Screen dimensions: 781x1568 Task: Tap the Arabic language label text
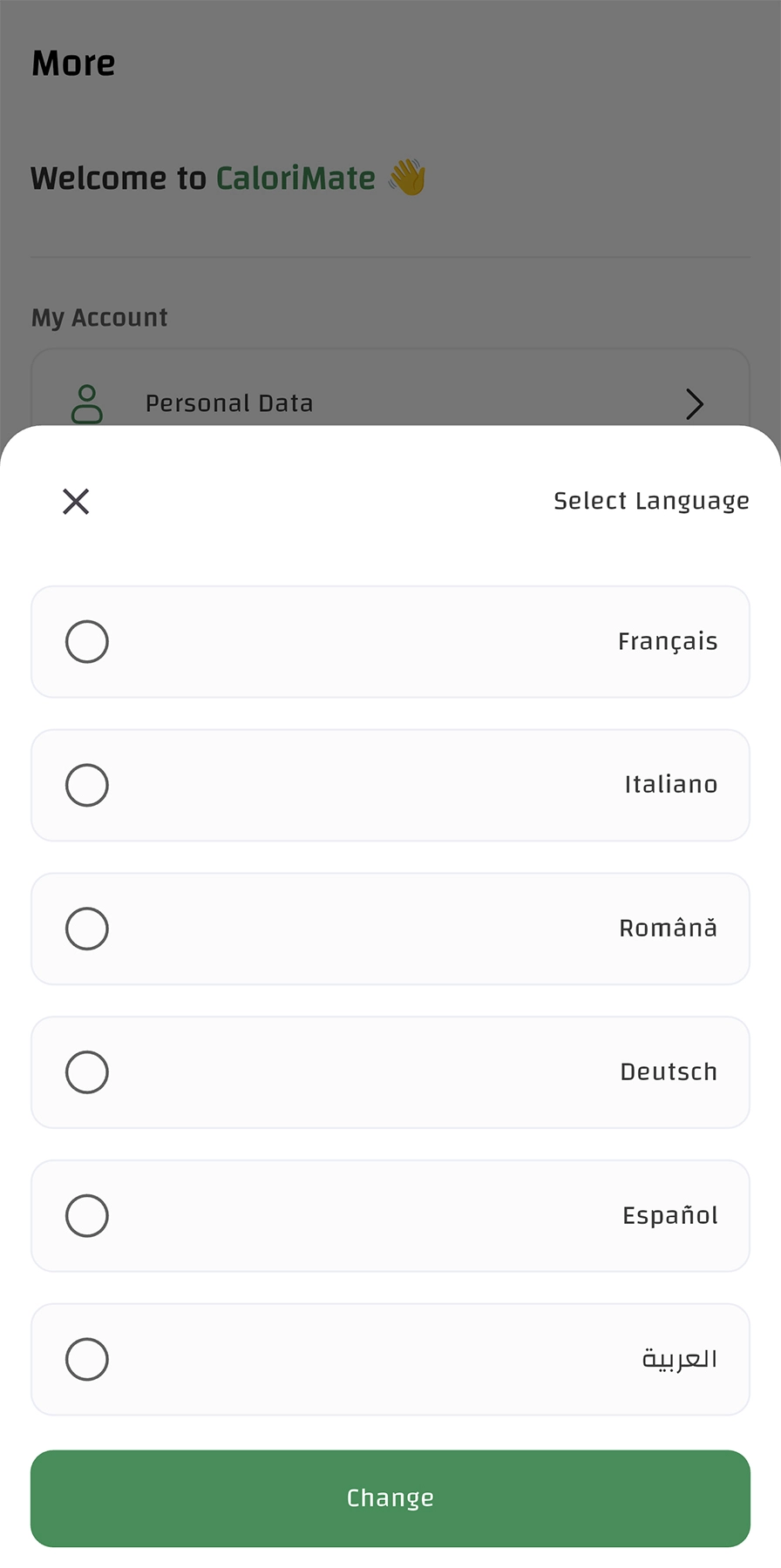tap(680, 1359)
